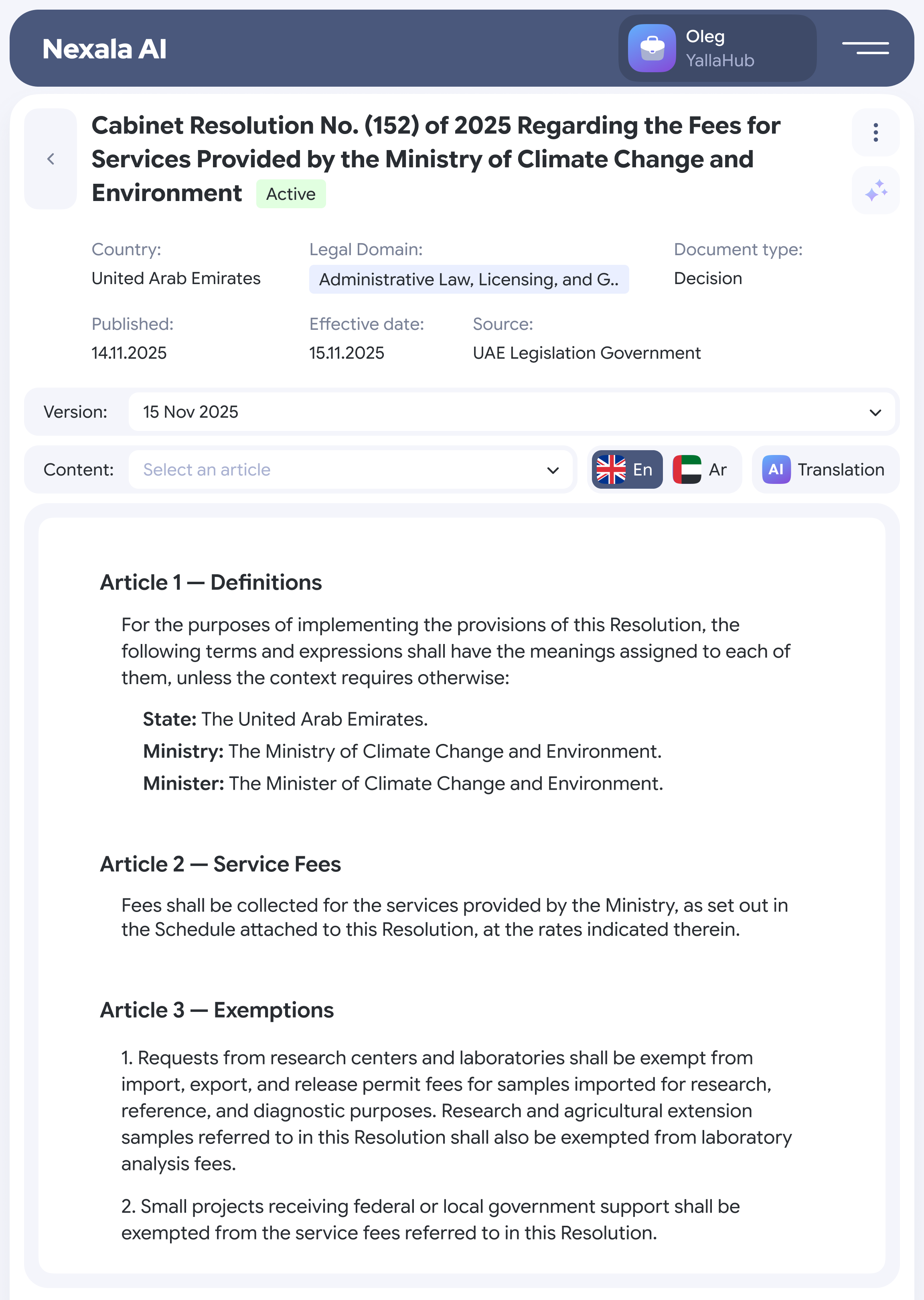
Task: Click the UAE flag icon
Action: [x=687, y=469]
